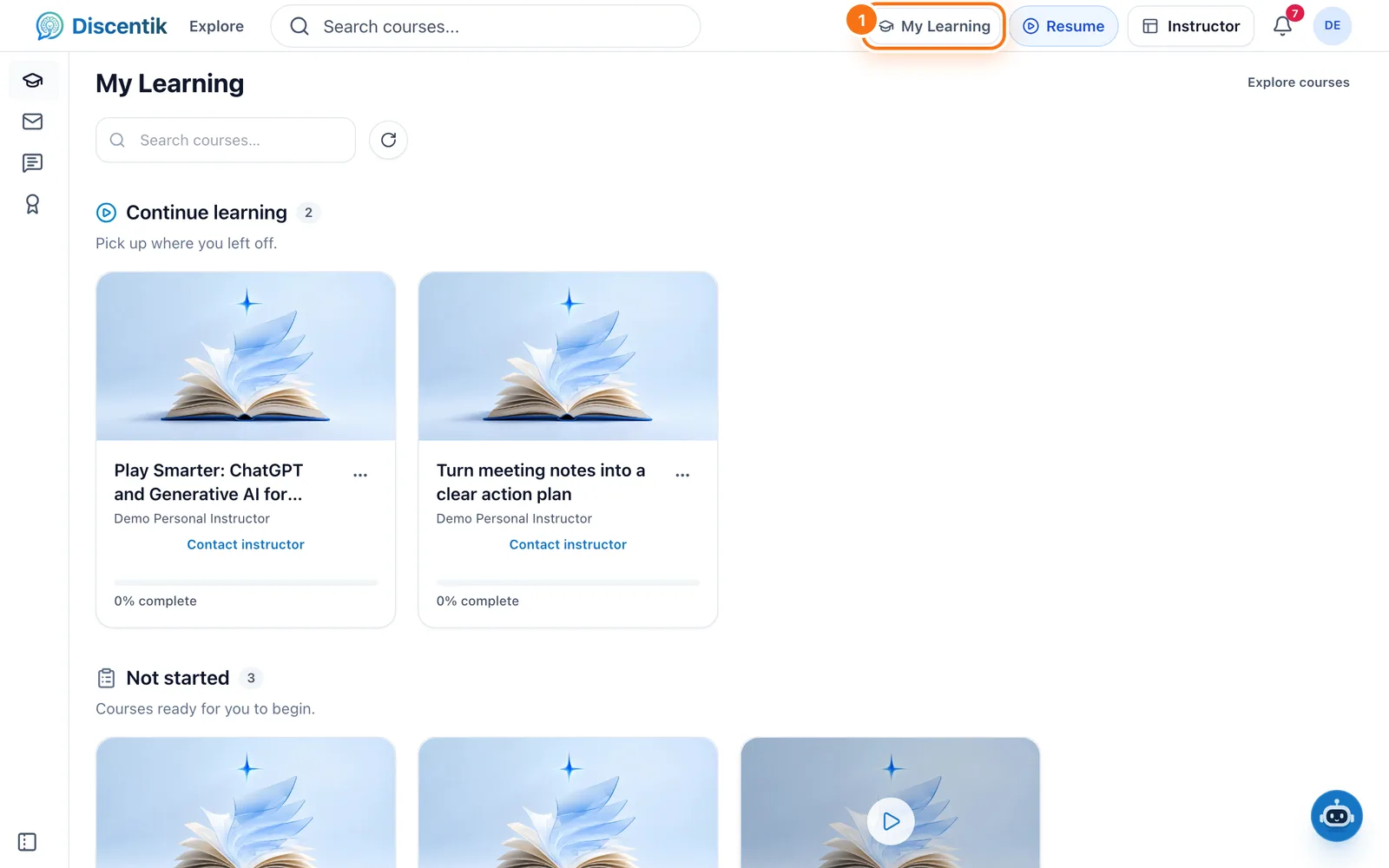Click the magnifier icon in top search bar
The image size is (1389, 868).
pyautogui.click(x=300, y=26)
